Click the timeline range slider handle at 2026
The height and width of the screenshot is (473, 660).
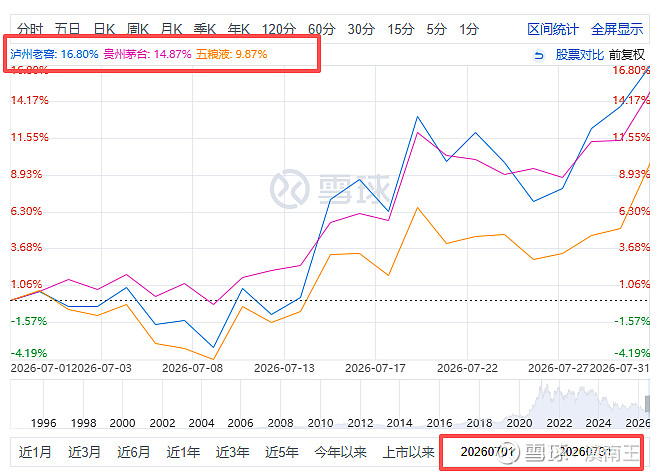click(x=648, y=404)
